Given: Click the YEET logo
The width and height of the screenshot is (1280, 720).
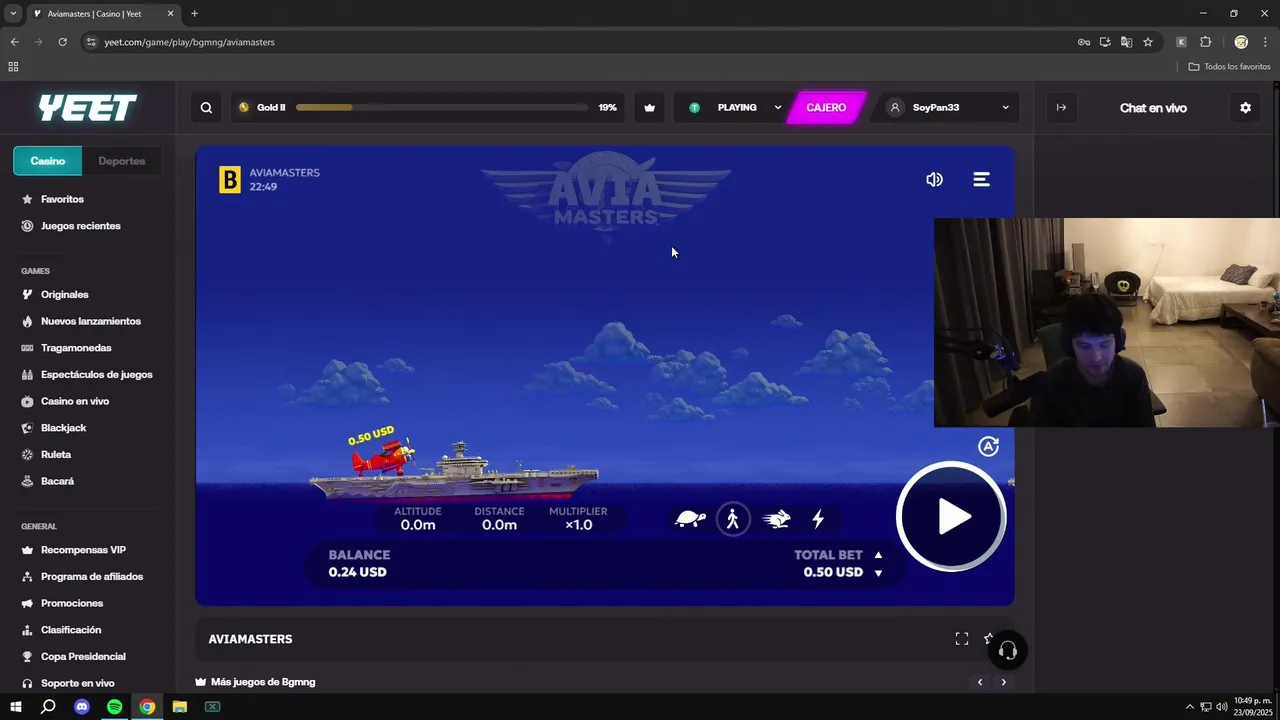Looking at the screenshot, I should point(87,108).
